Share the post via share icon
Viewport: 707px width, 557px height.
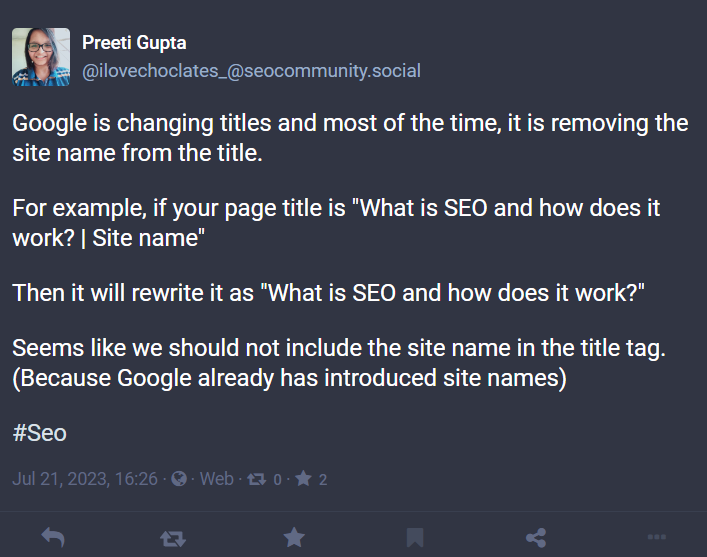pos(536,538)
